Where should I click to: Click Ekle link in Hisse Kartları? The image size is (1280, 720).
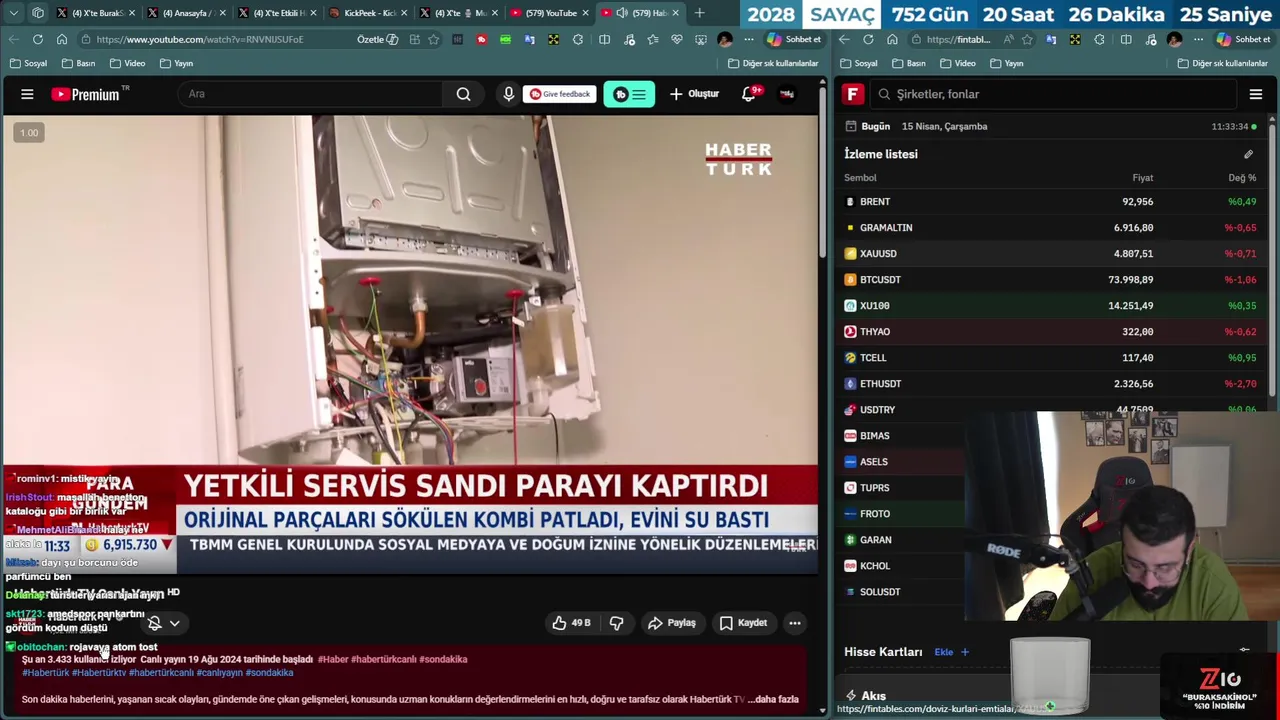click(951, 652)
